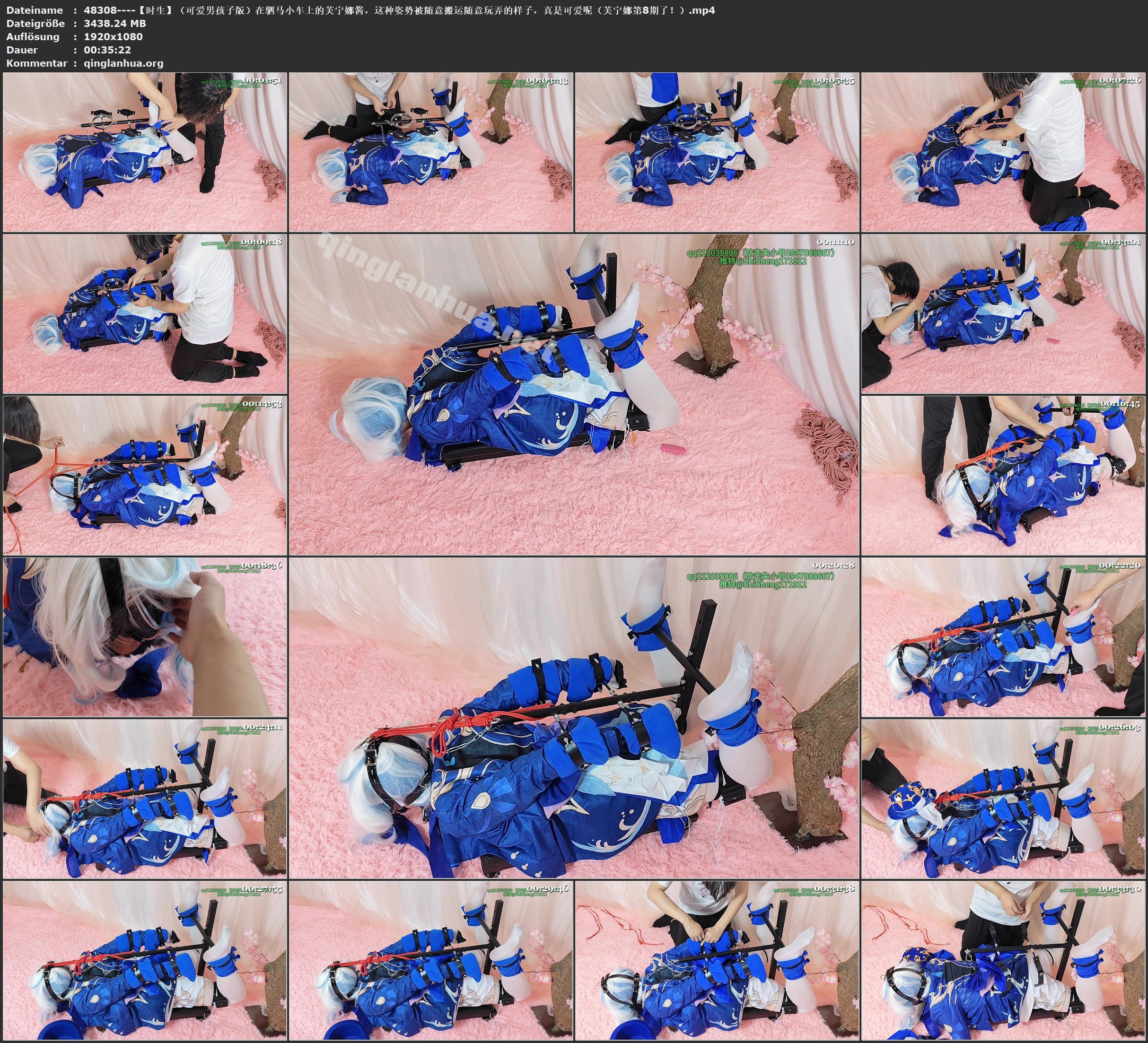
Task: Select the thumbnail timestamped 00:03:43
Action: 430,152
